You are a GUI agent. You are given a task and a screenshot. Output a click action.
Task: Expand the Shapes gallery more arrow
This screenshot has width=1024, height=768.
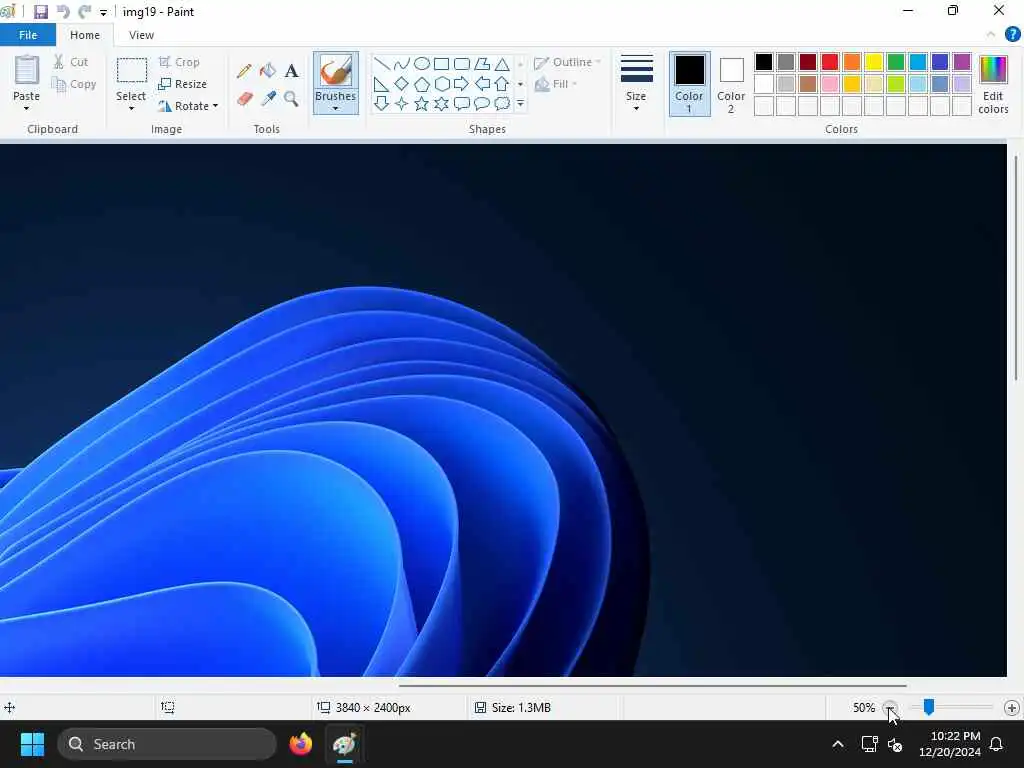point(520,103)
